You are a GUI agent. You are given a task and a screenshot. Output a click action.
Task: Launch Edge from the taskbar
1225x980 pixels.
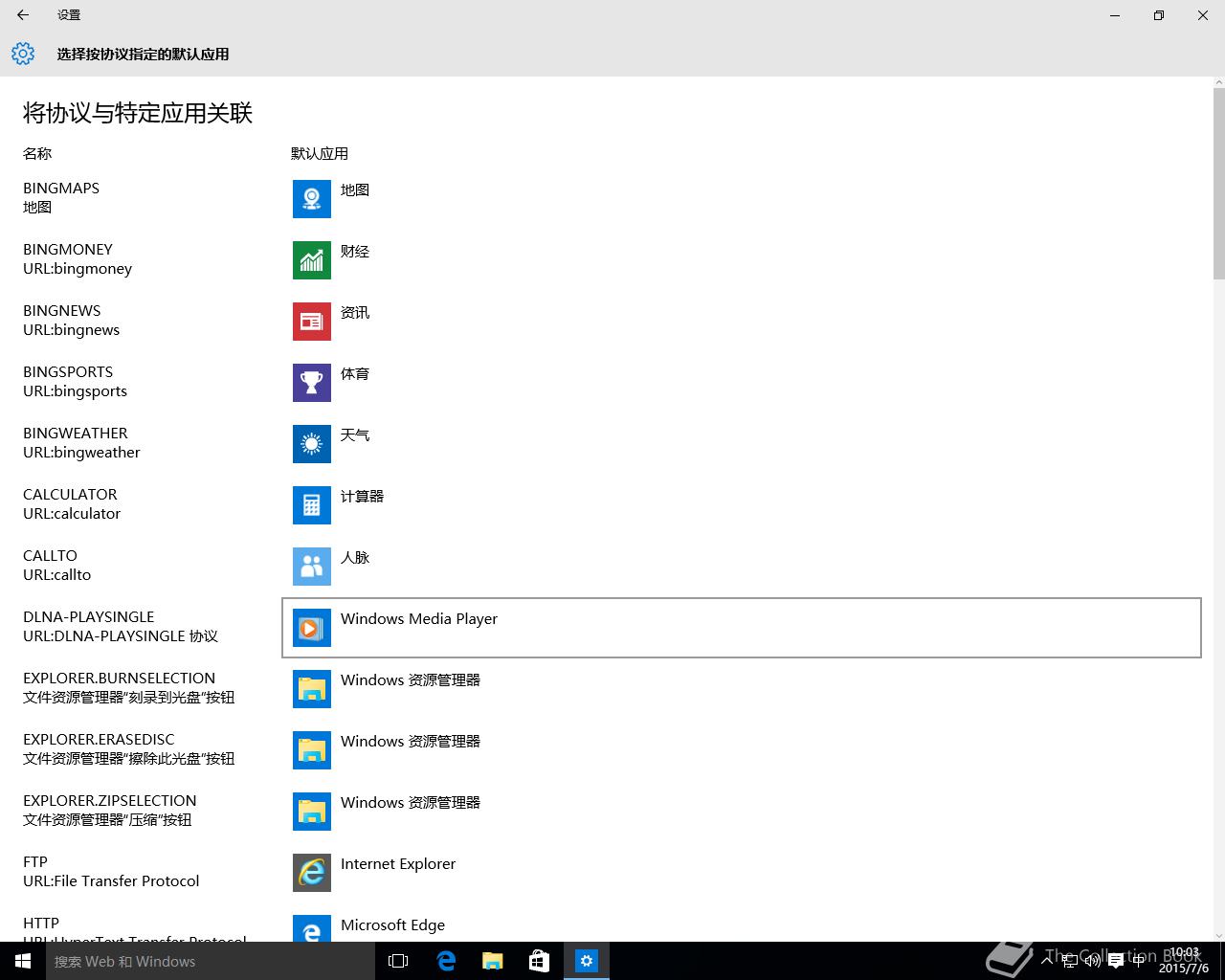point(446,961)
